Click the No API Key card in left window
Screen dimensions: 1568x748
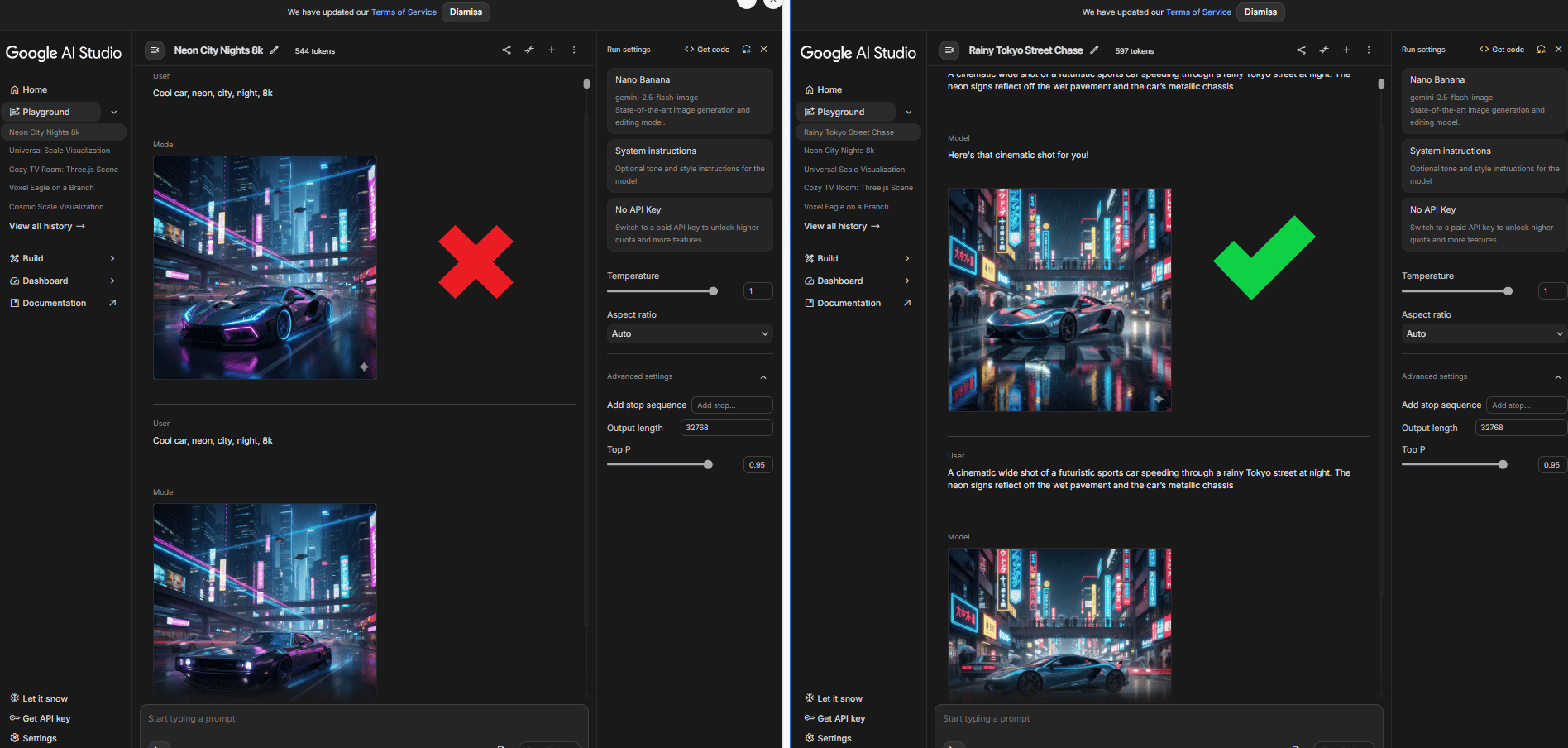tap(690, 224)
